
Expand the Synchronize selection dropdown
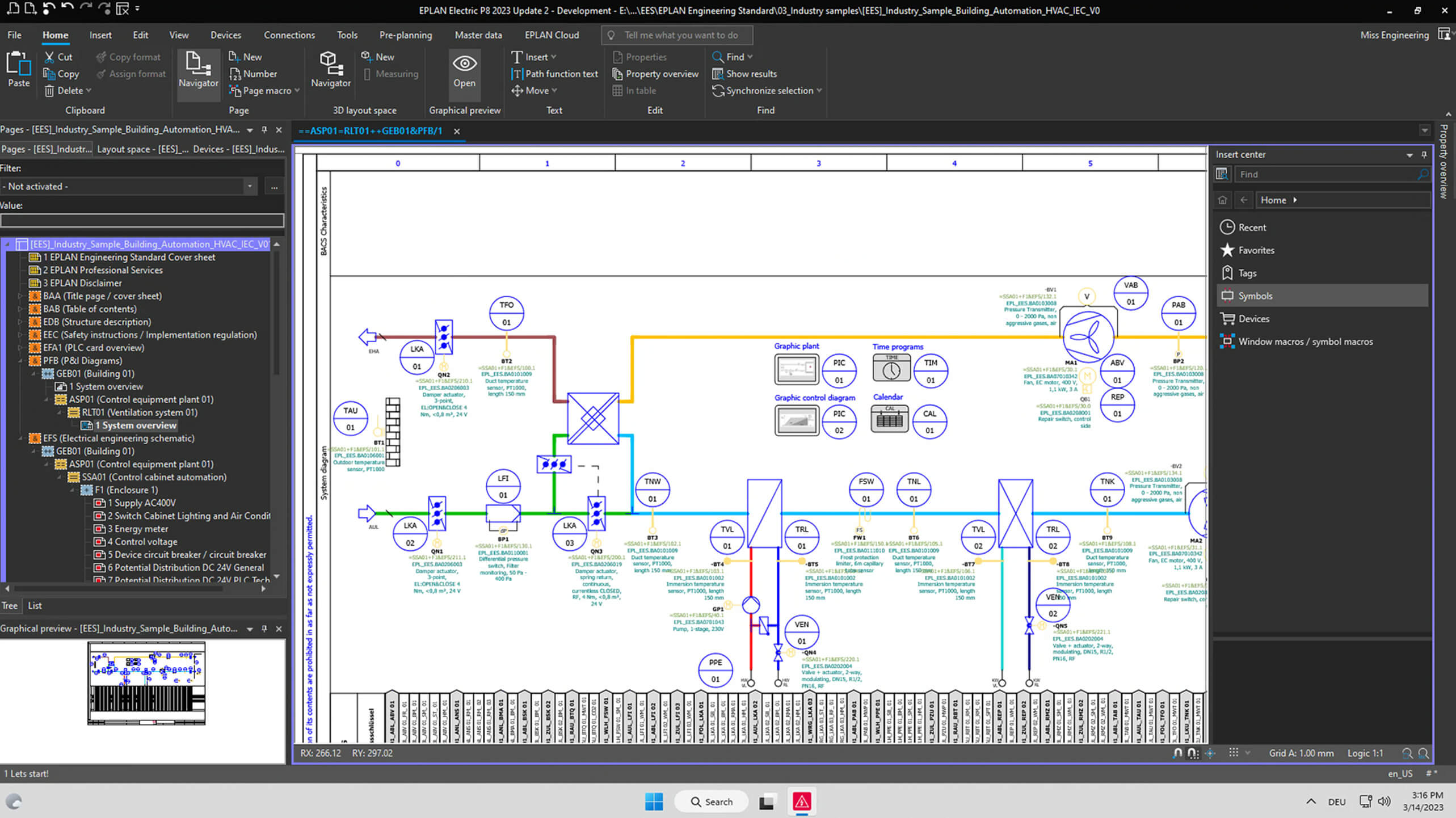click(819, 91)
